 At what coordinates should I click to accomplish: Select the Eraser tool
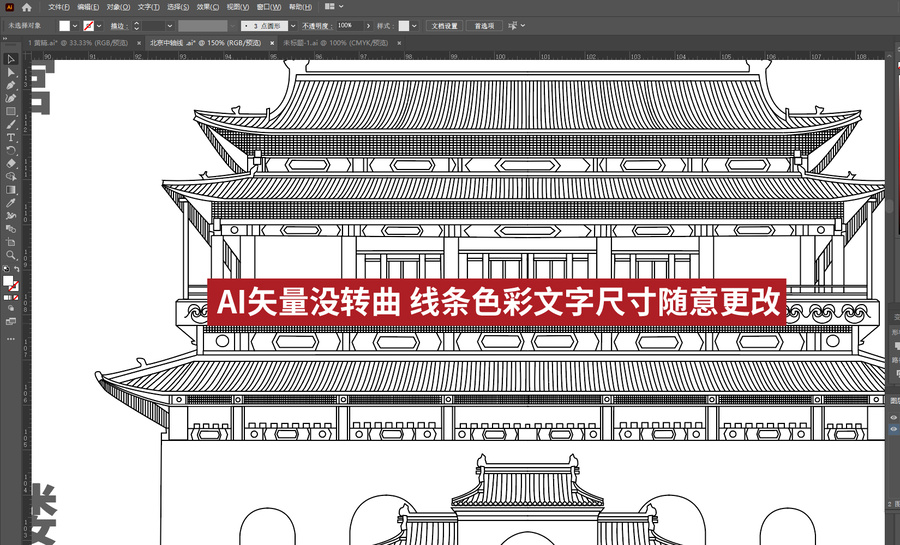[x=10, y=164]
